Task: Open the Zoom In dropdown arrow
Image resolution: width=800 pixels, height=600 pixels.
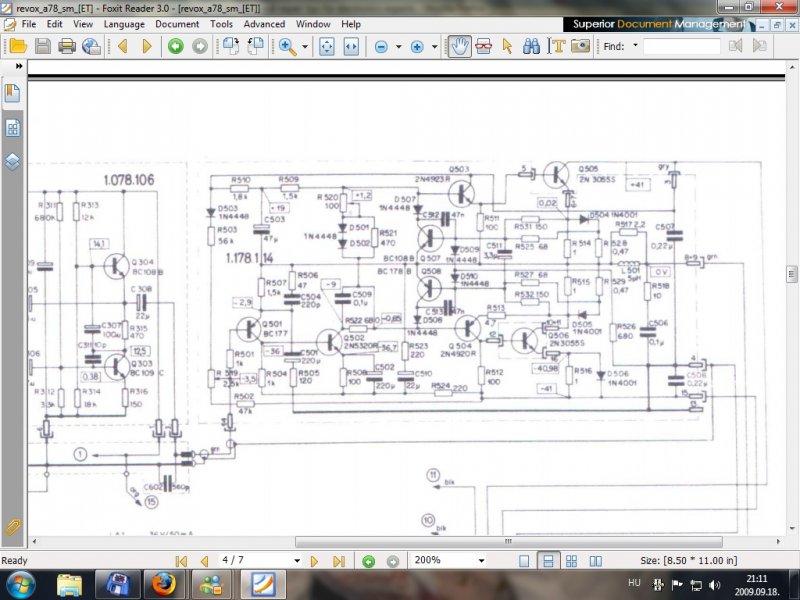Action: (435, 47)
